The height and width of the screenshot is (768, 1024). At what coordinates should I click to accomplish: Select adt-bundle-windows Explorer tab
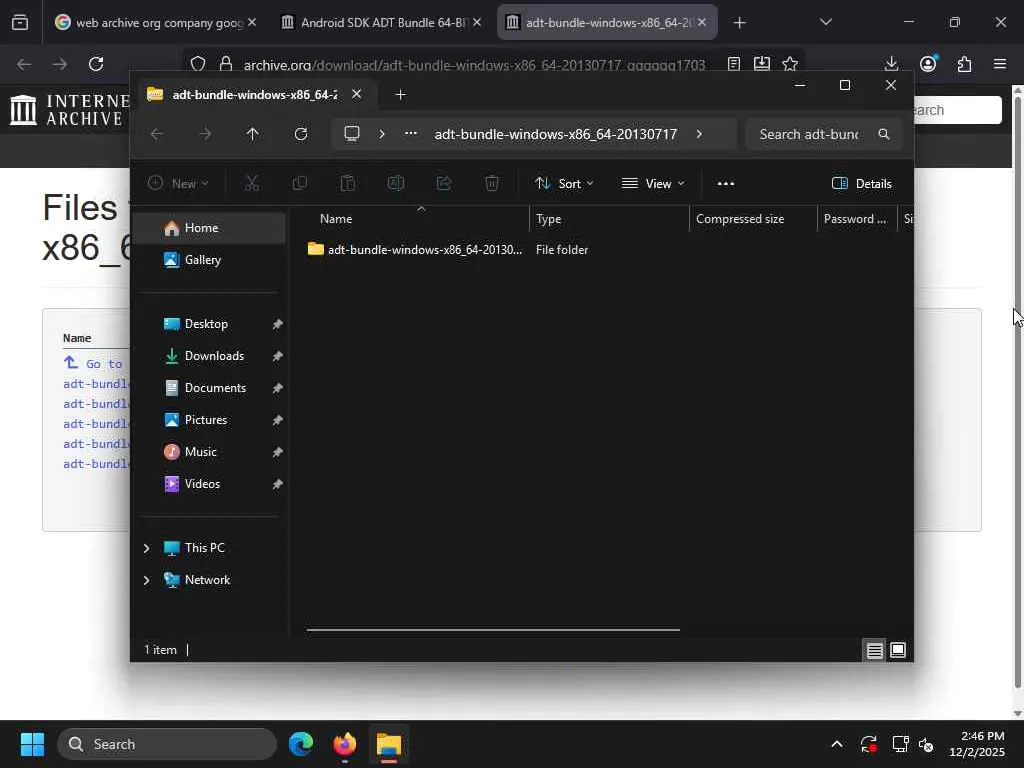tap(255, 95)
